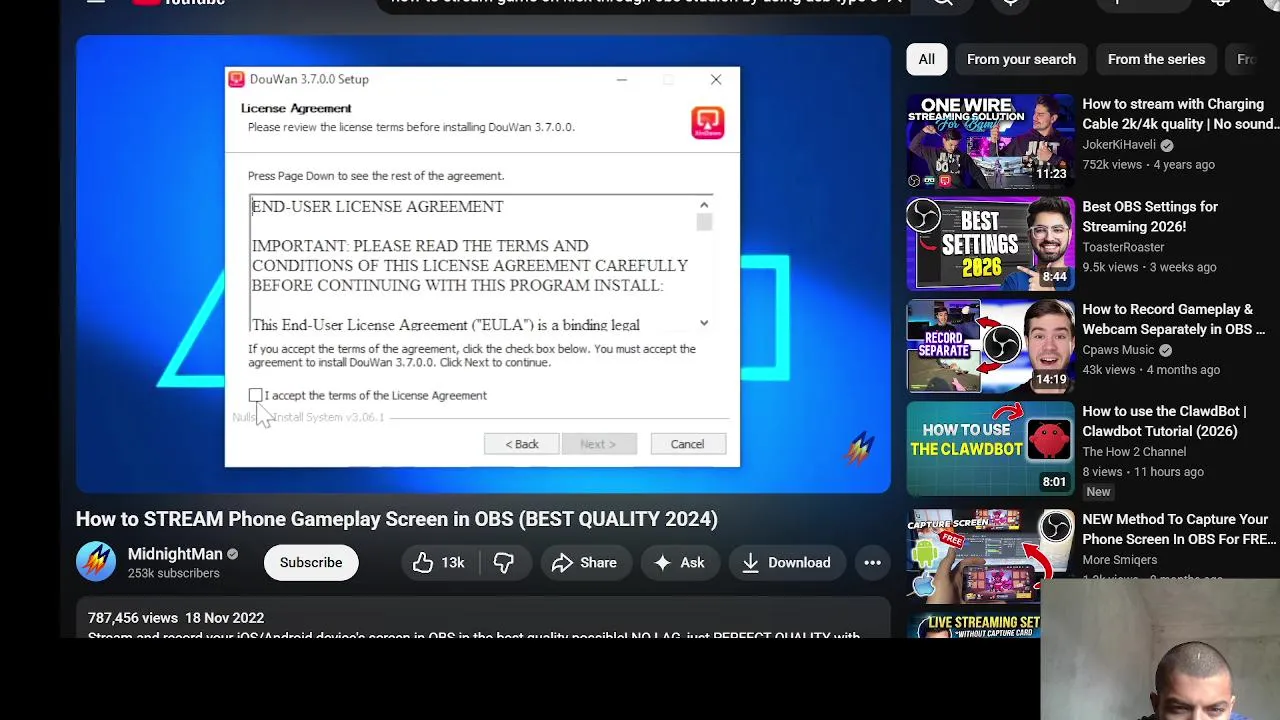Click The How 2 Channel name
Viewport: 1280px width, 720px height.
(x=1134, y=452)
